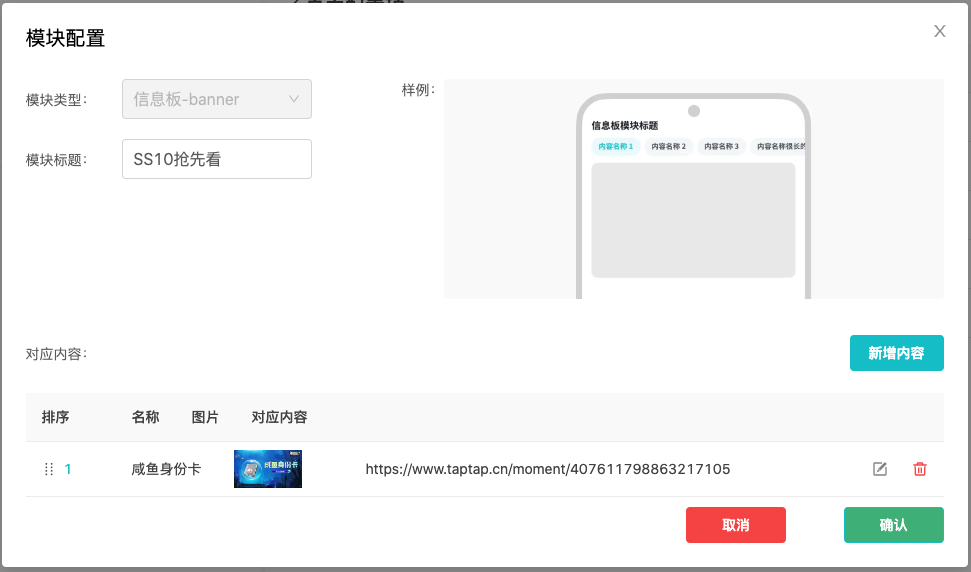Expand the 模块类型 dropdown arrow

coord(294,99)
